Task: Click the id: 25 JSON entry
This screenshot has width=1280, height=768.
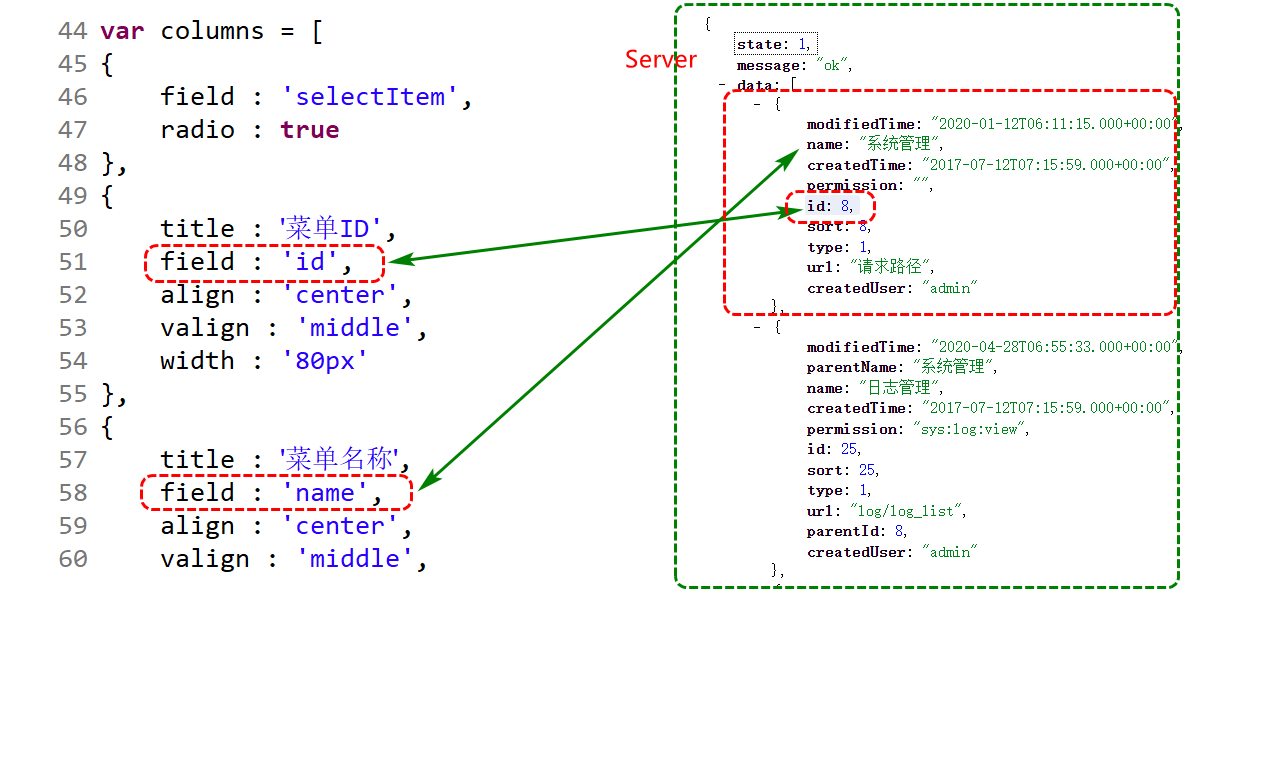Action: [x=835, y=449]
